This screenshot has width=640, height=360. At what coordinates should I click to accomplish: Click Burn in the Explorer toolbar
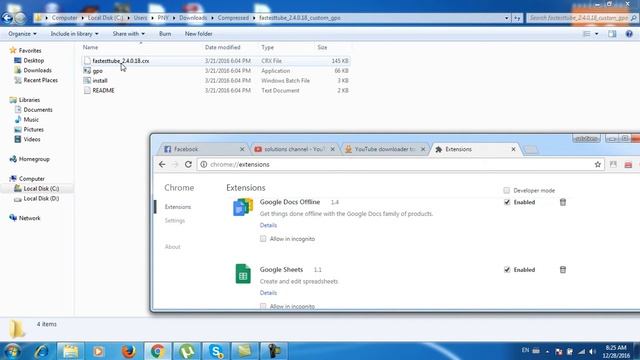[165, 34]
